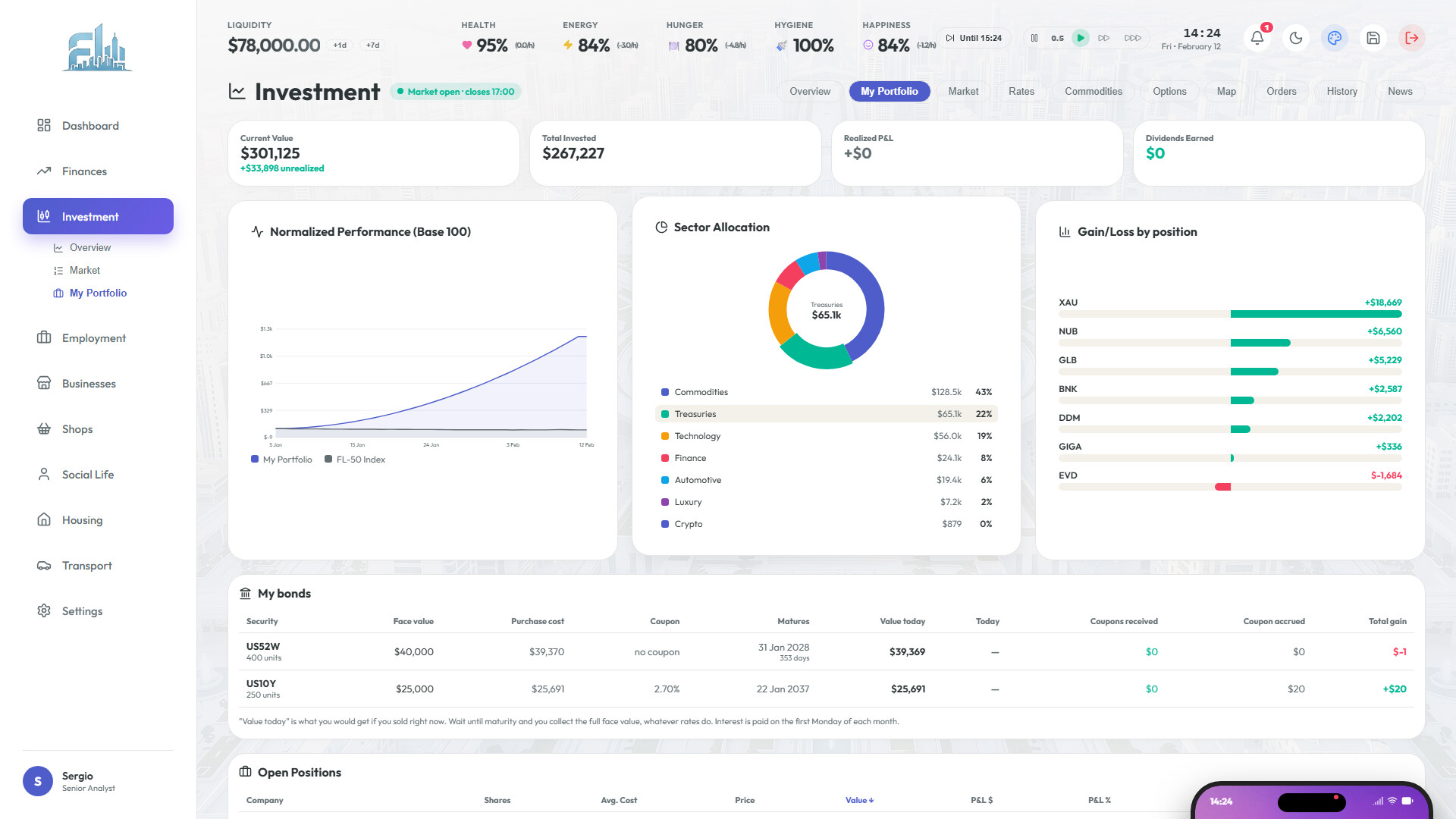Click the Hygiene icon
The image size is (1456, 819).
point(781,46)
